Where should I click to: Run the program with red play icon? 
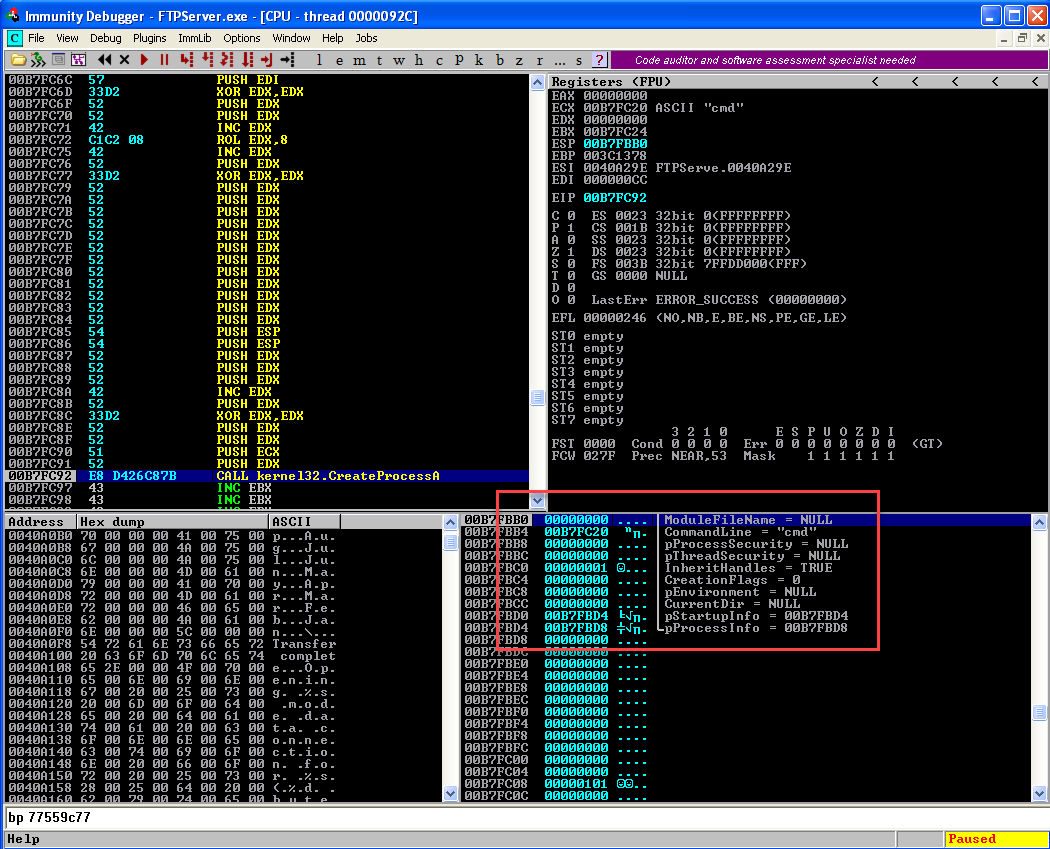(144, 60)
